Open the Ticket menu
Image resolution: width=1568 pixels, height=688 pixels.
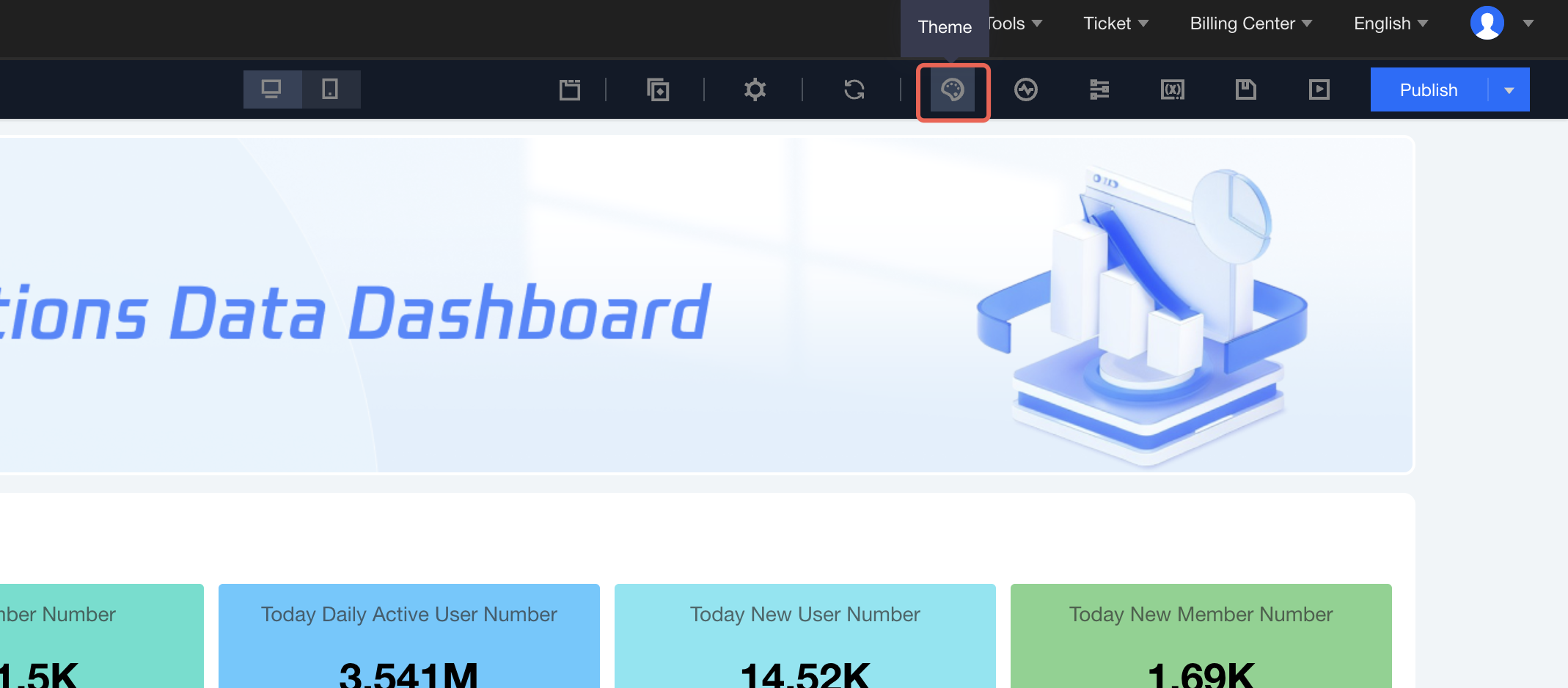click(x=1116, y=23)
